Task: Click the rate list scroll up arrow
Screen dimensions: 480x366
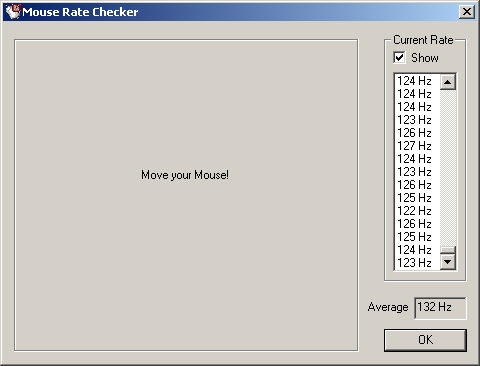Action: point(448,82)
